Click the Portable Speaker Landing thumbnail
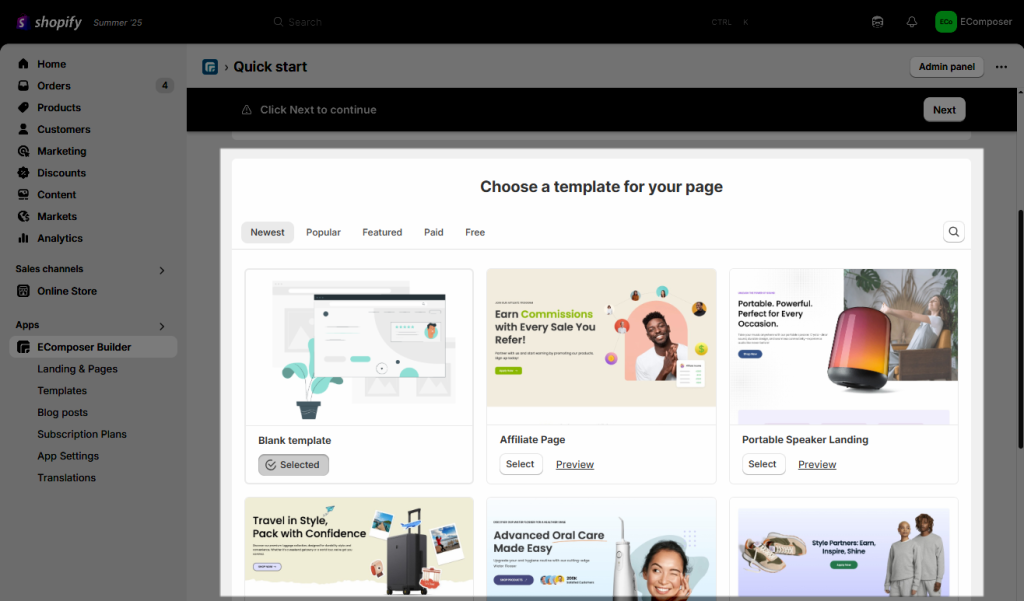Viewport: 1024px width, 601px height. 844,347
